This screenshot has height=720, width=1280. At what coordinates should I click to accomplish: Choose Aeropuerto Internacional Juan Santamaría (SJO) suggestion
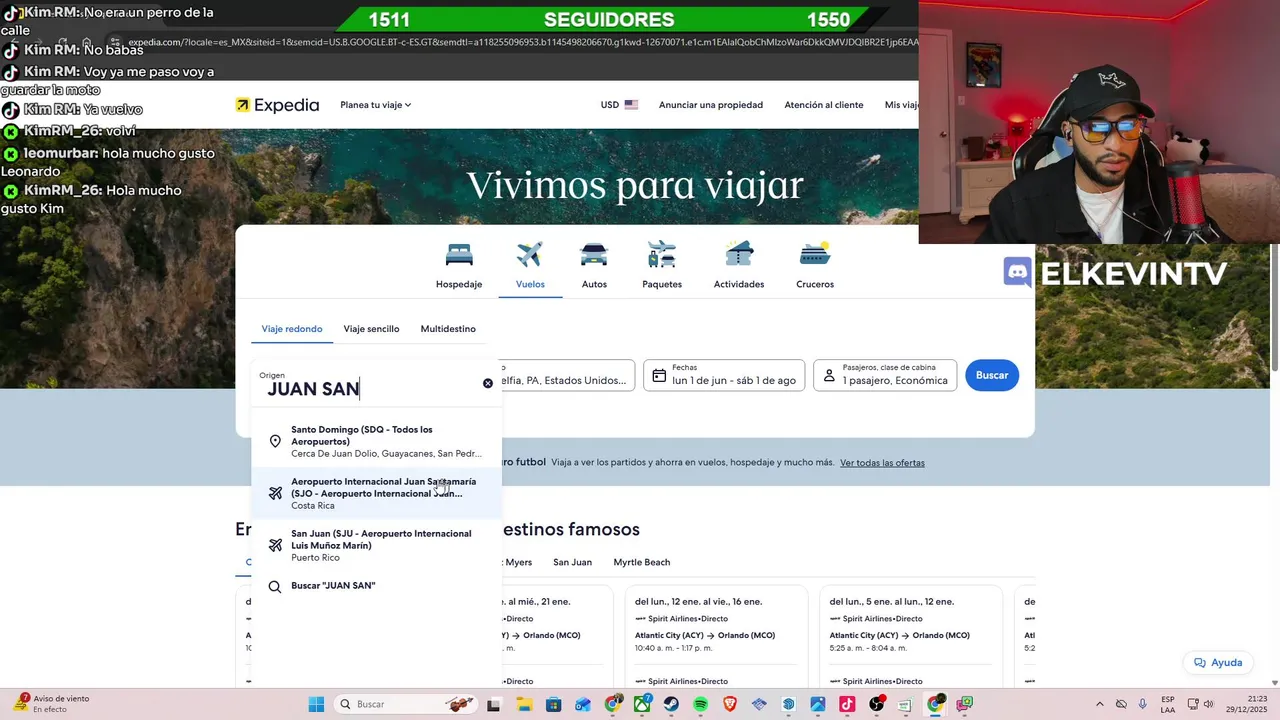376,493
